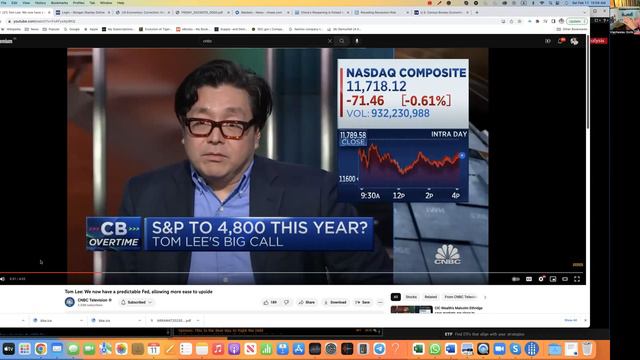This screenshot has height=360, width=640.
Task: Clear the YouTube search box with X
Action: point(330,41)
